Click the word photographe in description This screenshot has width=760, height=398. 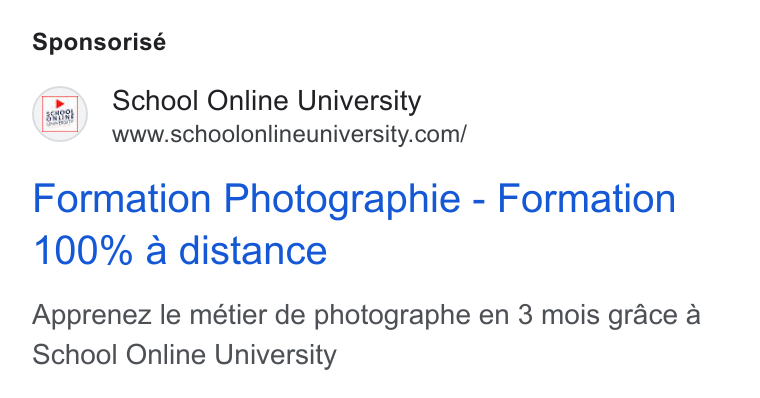[x=392, y=316]
